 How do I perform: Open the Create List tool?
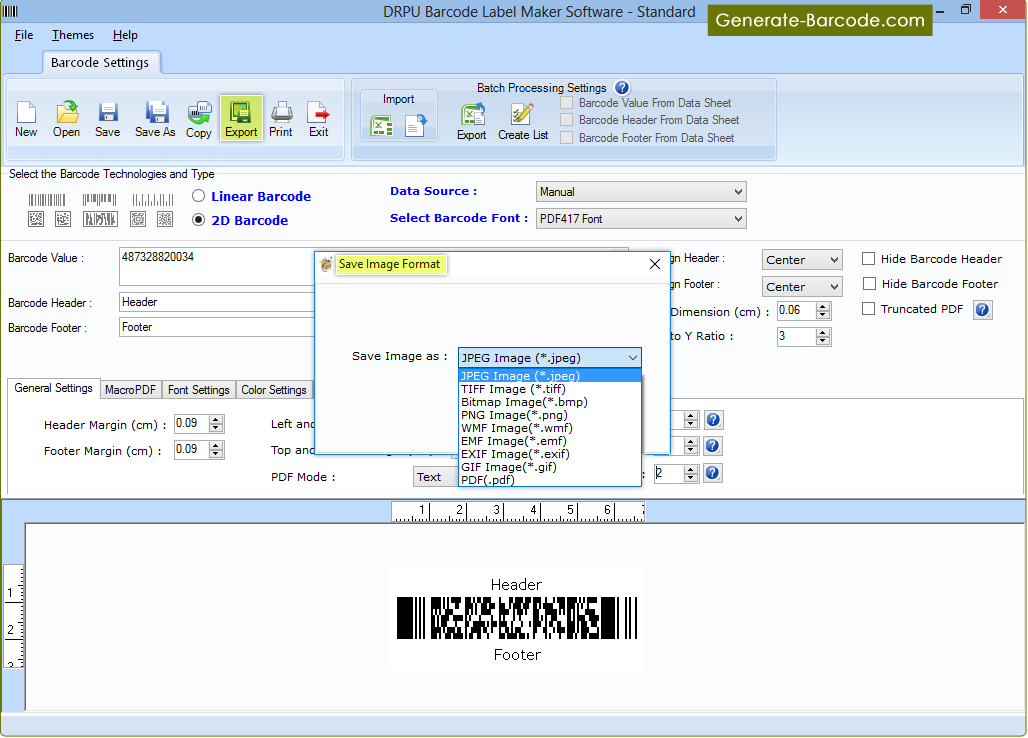point(523,122)
